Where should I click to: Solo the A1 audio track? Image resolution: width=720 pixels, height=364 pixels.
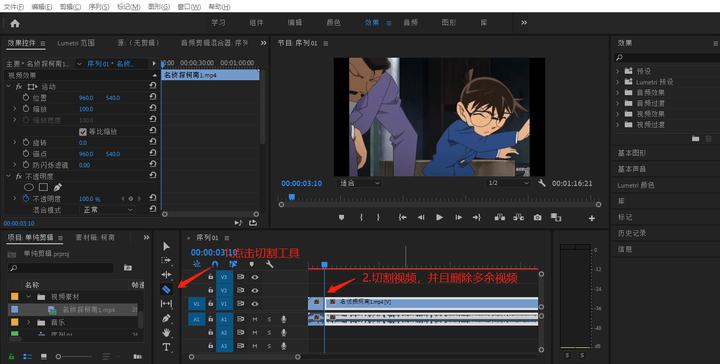click(x=269, y=319)
